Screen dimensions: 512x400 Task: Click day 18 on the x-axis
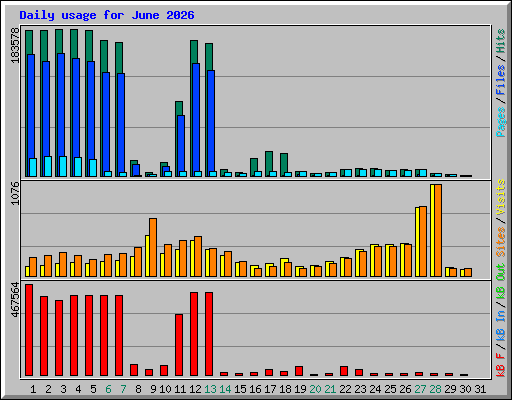point(285,389)
